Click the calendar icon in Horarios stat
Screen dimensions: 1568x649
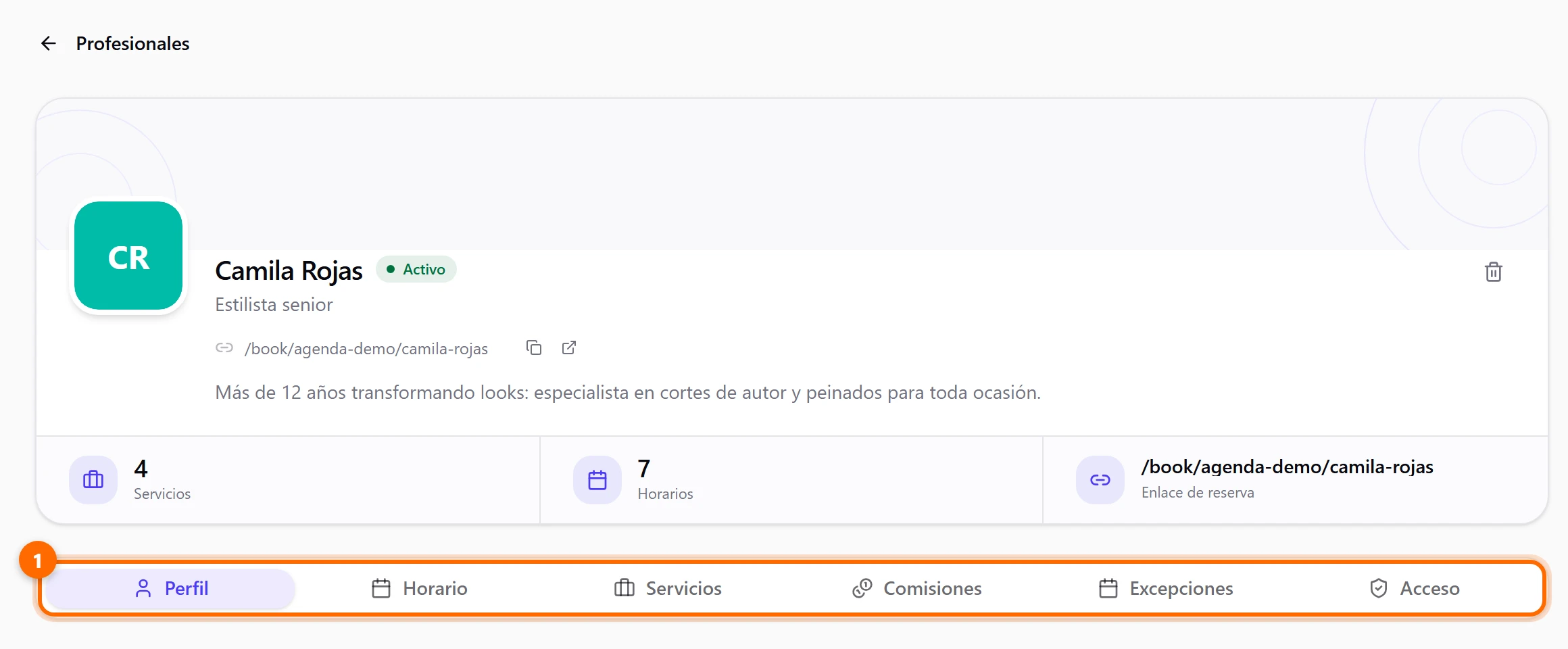(x=597, y=480)
